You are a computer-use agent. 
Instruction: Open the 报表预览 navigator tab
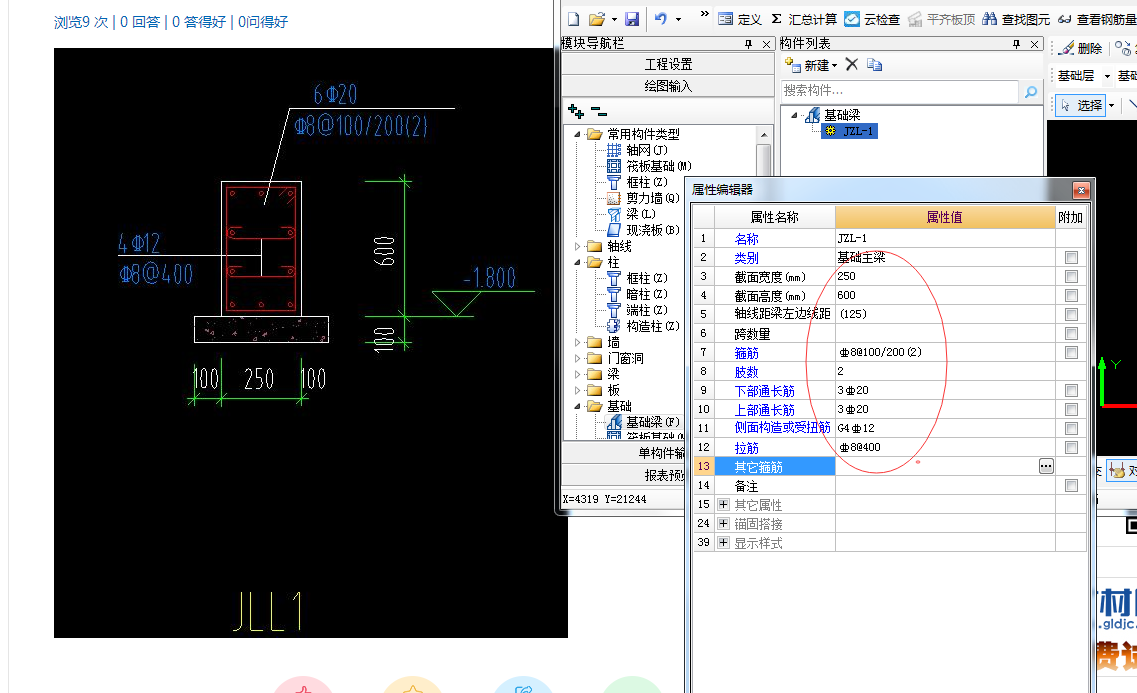pyautogui.click(x=624, y=475)
